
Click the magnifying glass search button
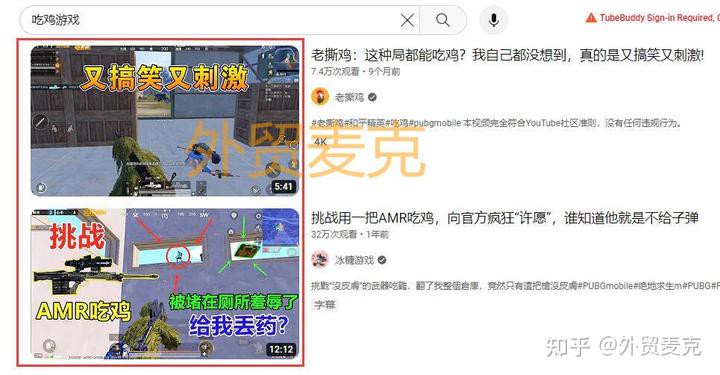[x=443, y=20]
